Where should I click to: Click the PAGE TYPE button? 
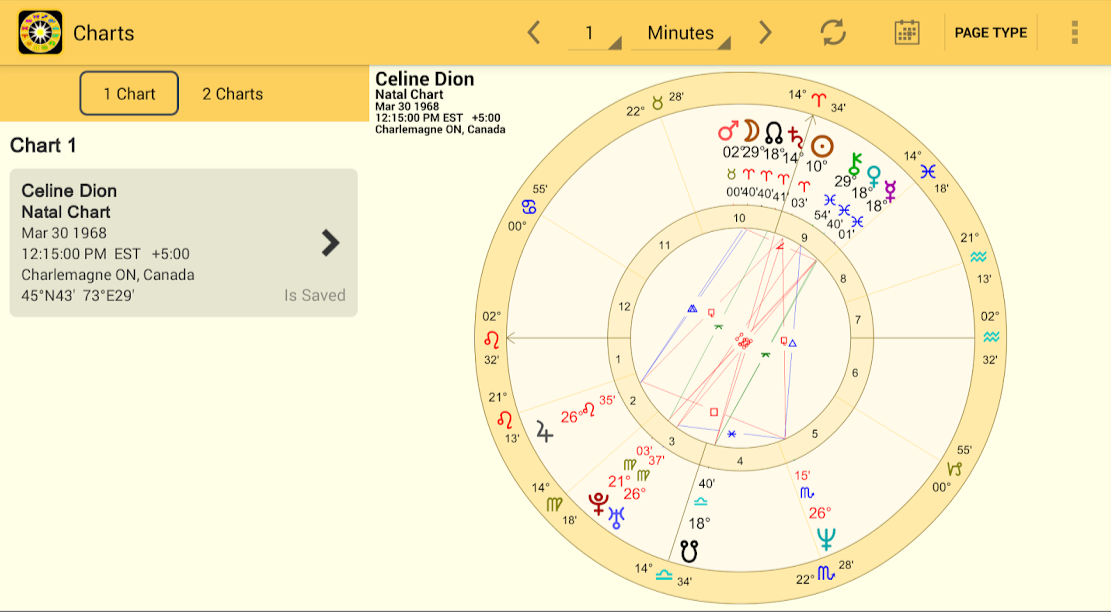tap(991, 33)
